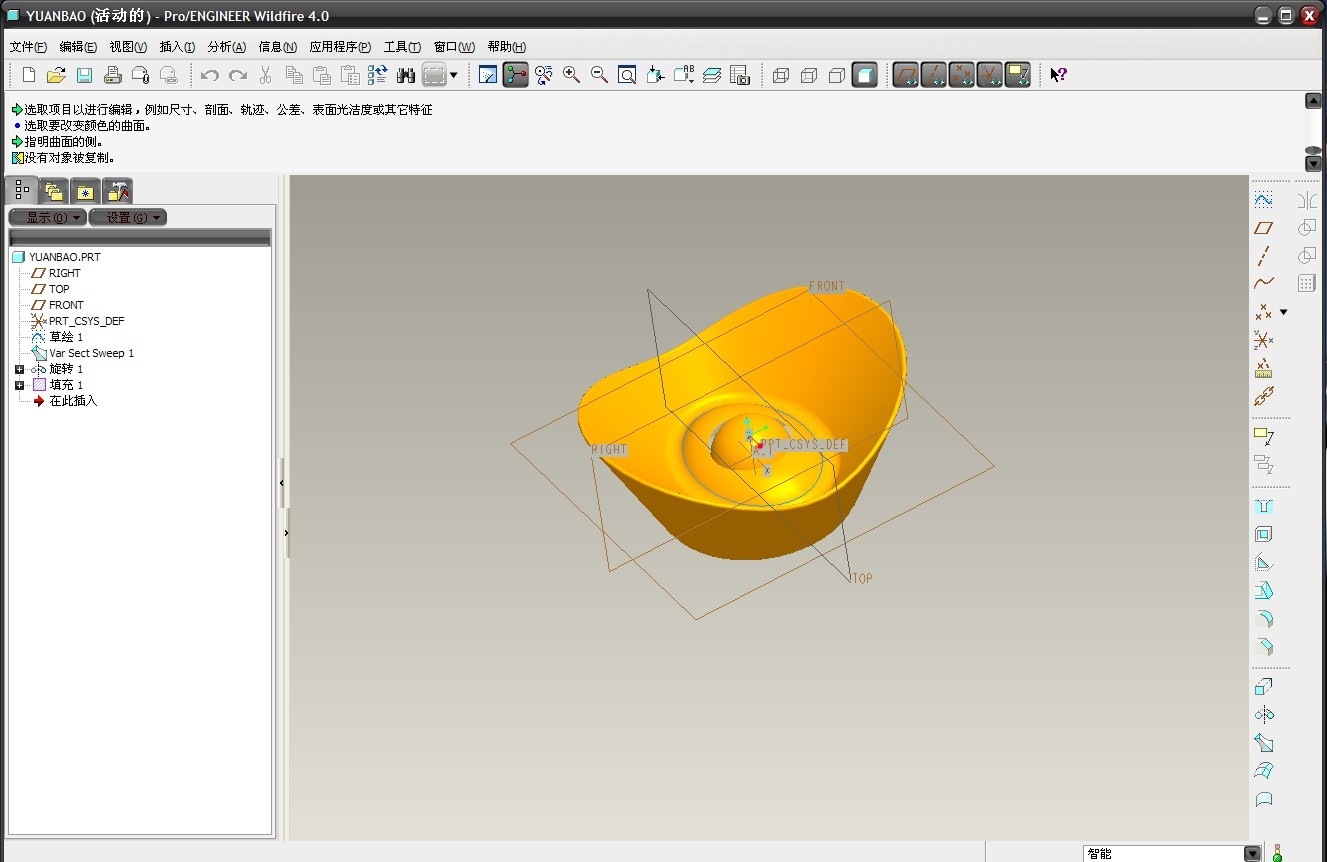Create a new file
The width and height of the screenshot is (1327, 862).
pyautogui.click(x=29, y=75)
